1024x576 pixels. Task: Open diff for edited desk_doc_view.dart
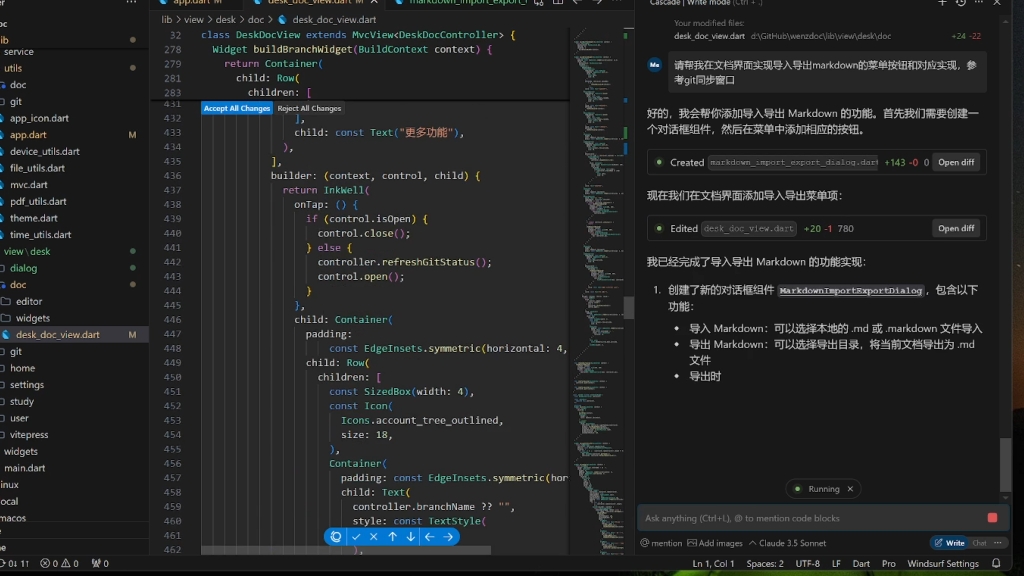tap(956, 228)
